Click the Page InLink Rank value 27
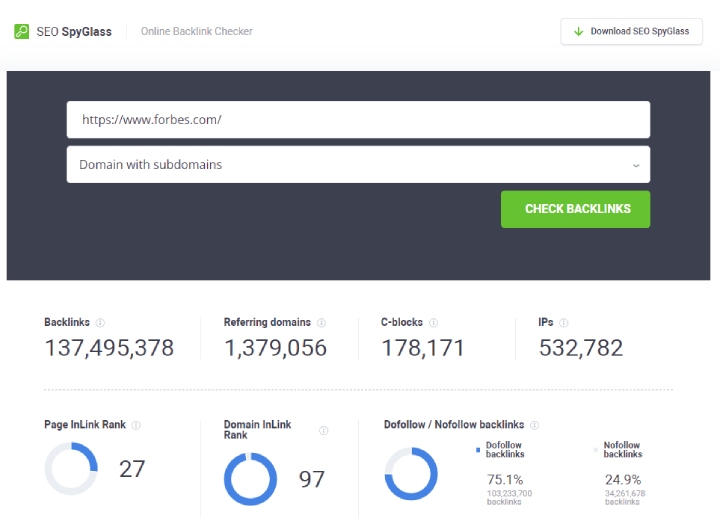 coord(132,469)
